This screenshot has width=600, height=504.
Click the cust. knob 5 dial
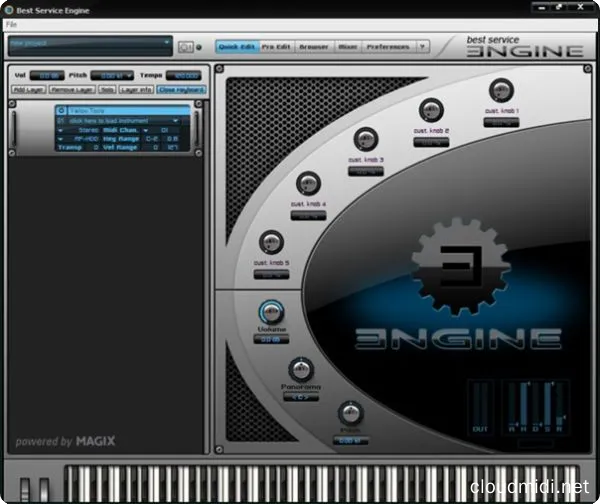click(x=270, y=242)
